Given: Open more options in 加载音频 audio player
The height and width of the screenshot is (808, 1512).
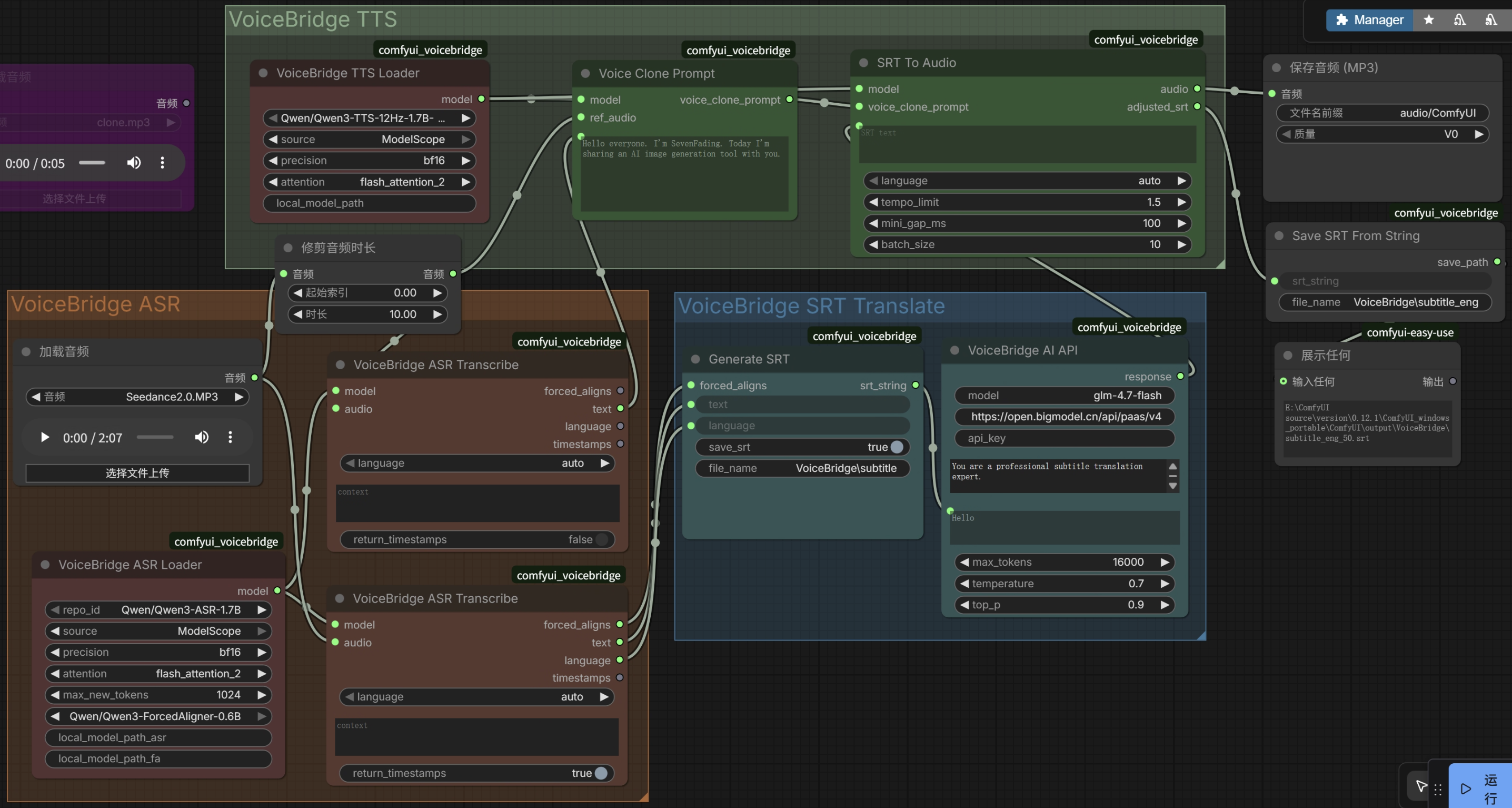Looking at the screenshot, I should click(230, 438).
